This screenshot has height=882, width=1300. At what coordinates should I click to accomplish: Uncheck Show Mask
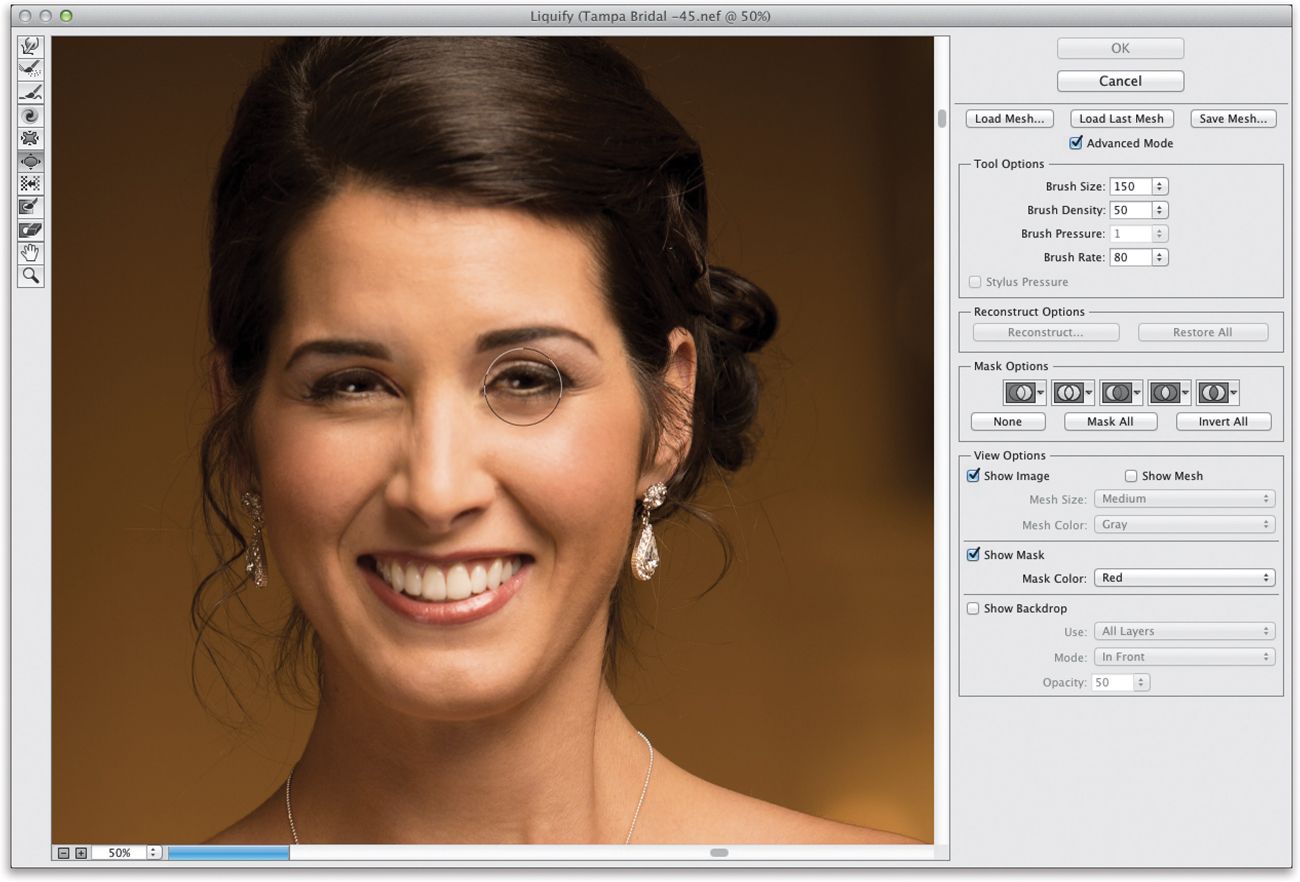coord(973,555)
